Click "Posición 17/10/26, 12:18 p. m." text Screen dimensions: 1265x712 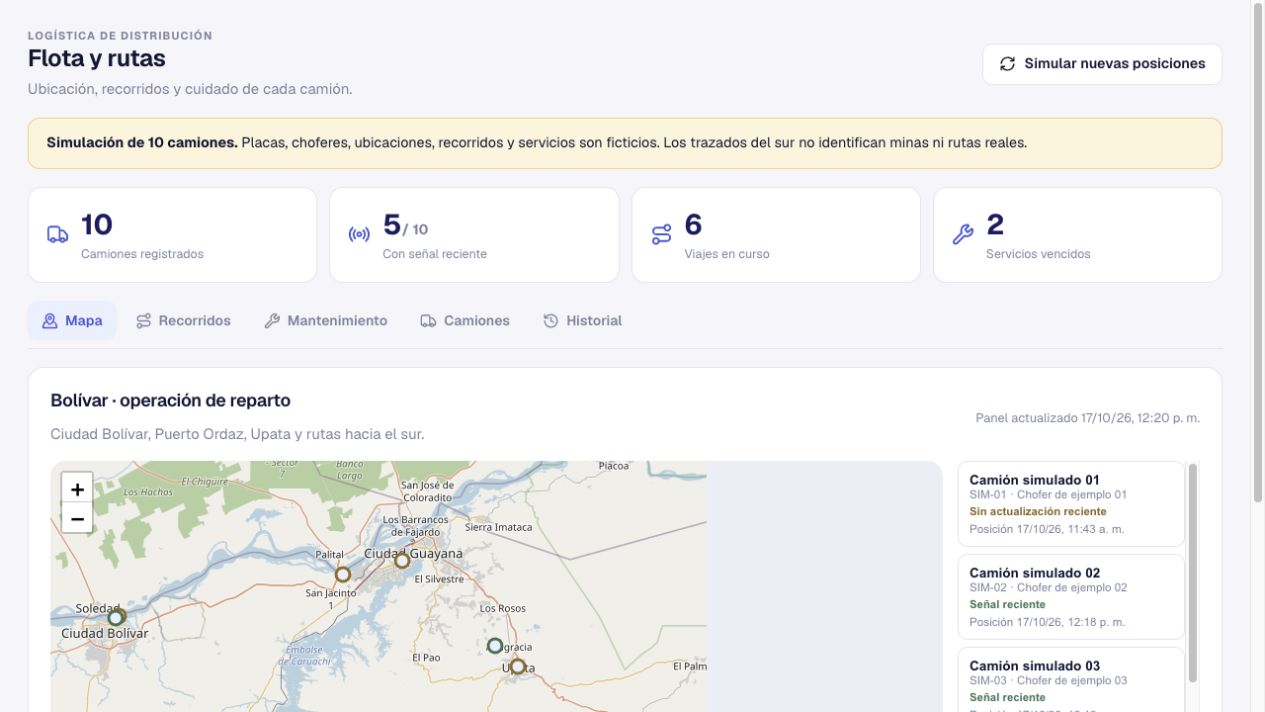pos(1047,622)
